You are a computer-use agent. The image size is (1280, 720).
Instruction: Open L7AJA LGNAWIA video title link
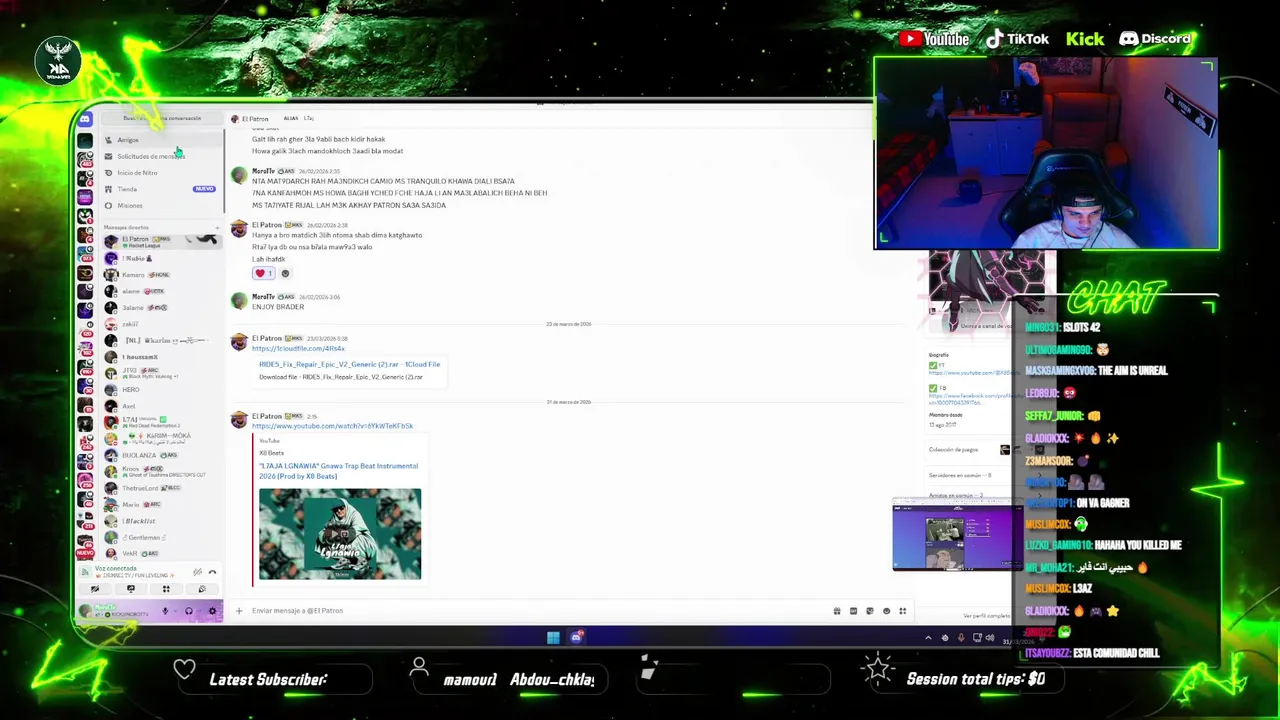338,471
